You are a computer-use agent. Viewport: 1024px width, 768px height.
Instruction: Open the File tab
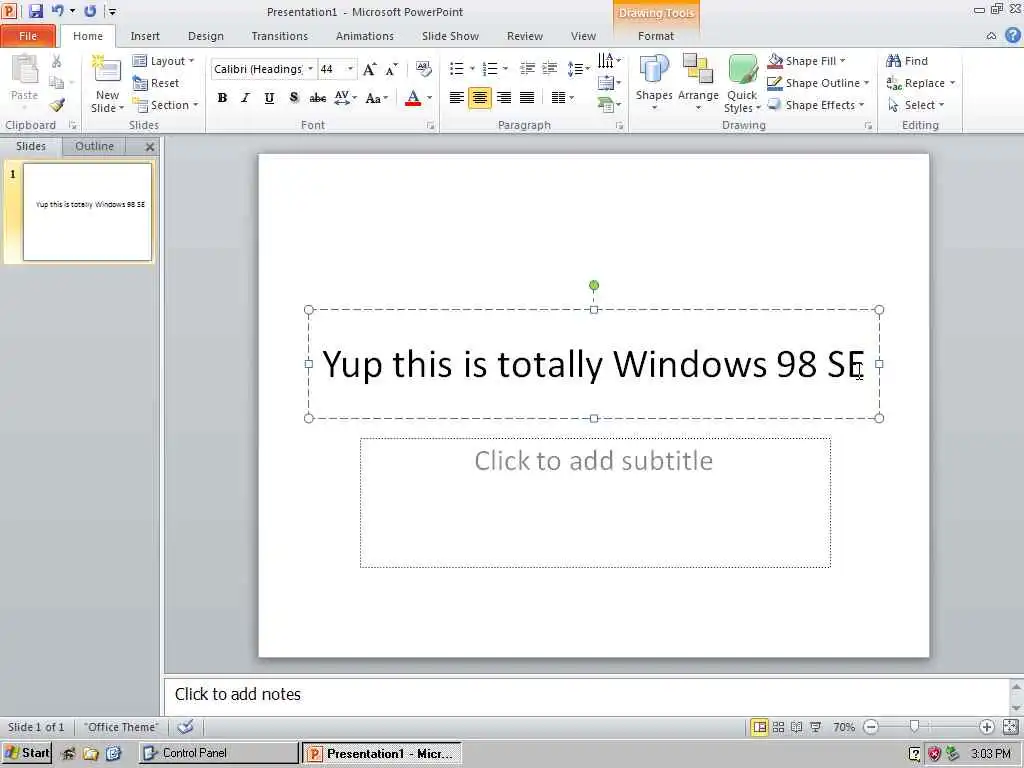pyautogui.click(x=28, y=36)
